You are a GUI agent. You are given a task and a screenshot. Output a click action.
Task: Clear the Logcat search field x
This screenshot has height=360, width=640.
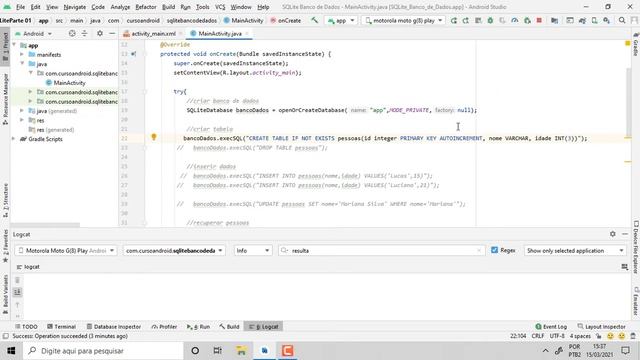(x=479, y=251)
